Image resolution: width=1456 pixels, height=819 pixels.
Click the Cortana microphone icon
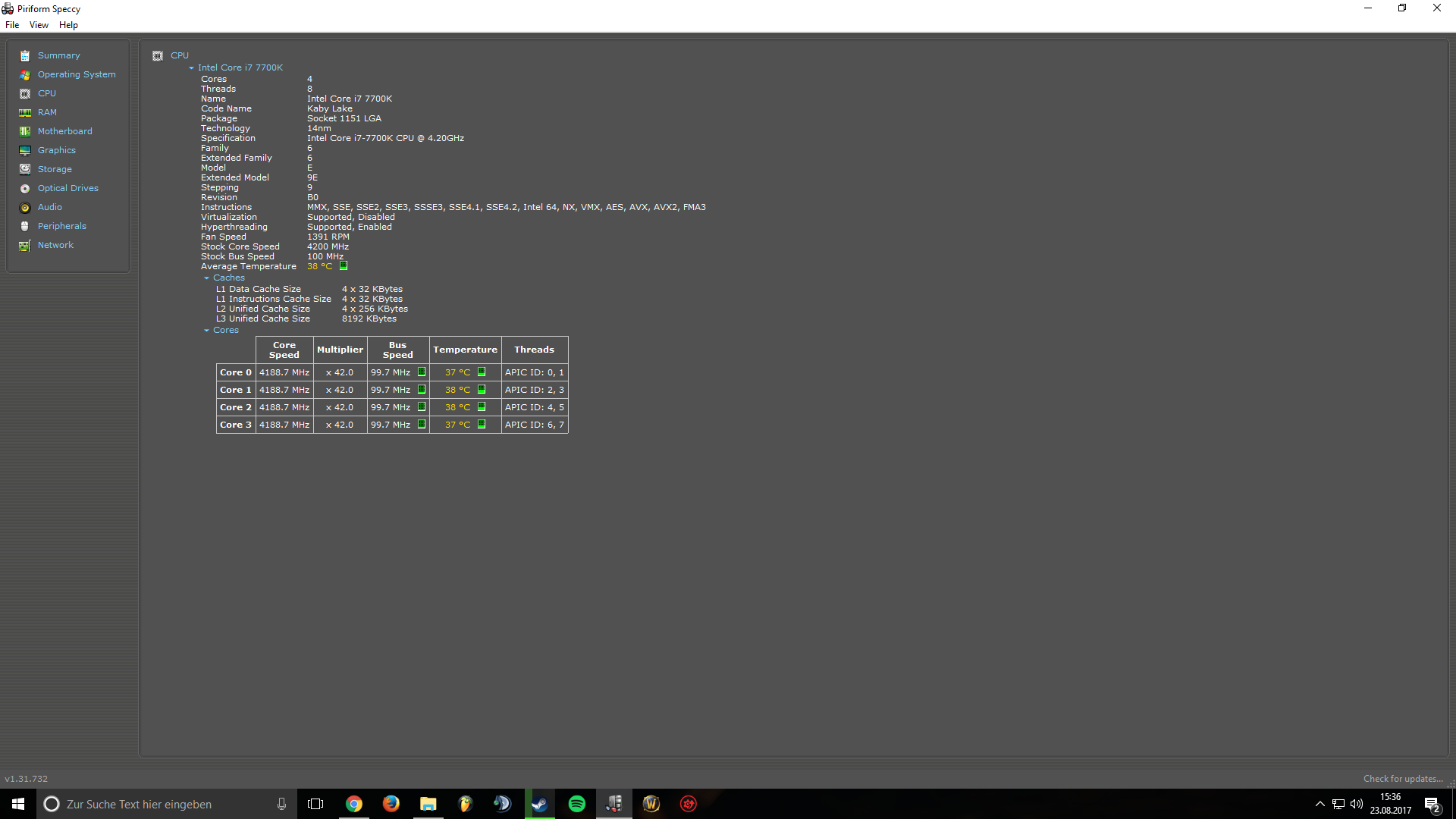[281, 804]
